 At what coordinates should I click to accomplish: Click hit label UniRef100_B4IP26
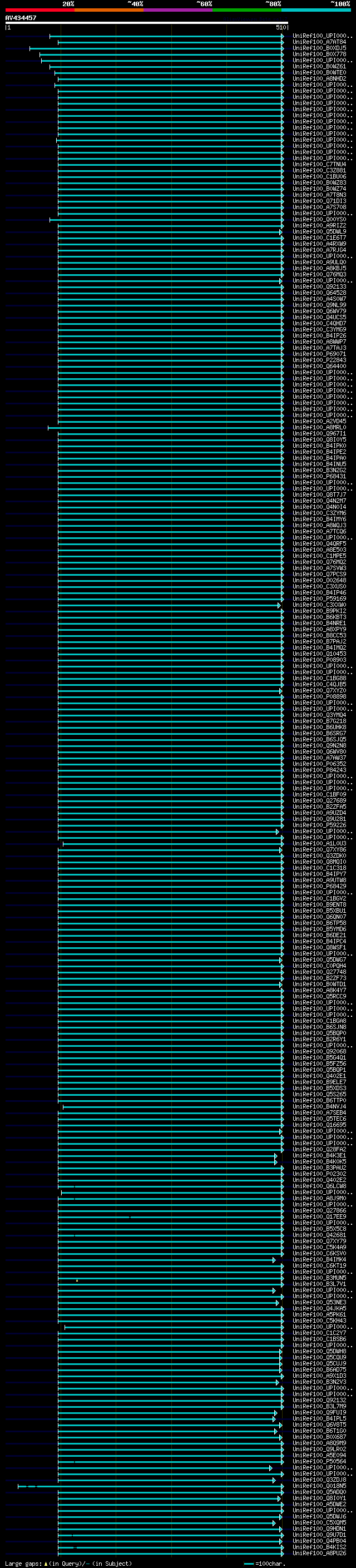tap(319, 335)
